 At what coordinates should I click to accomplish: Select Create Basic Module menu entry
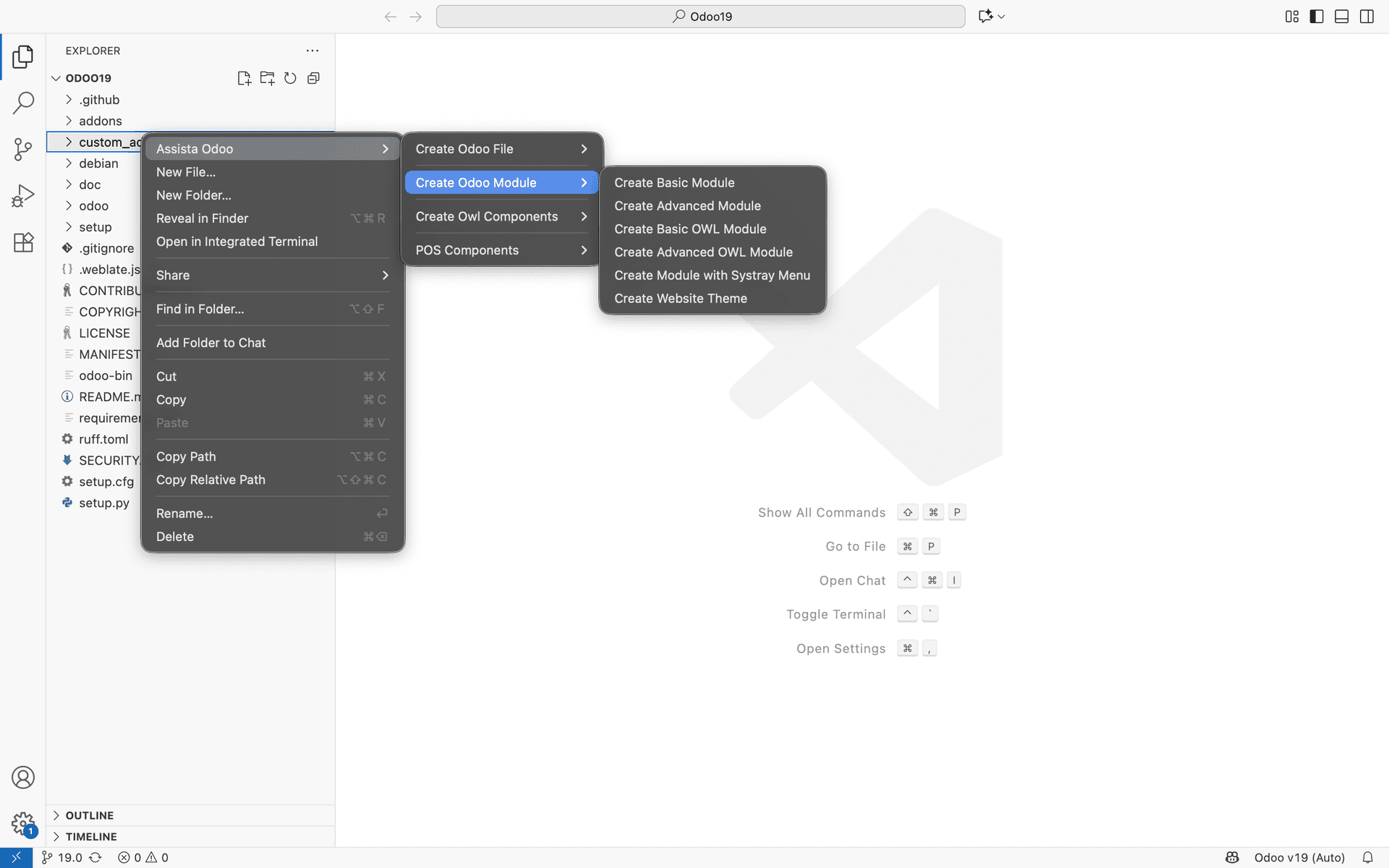(x=674, y=183)
